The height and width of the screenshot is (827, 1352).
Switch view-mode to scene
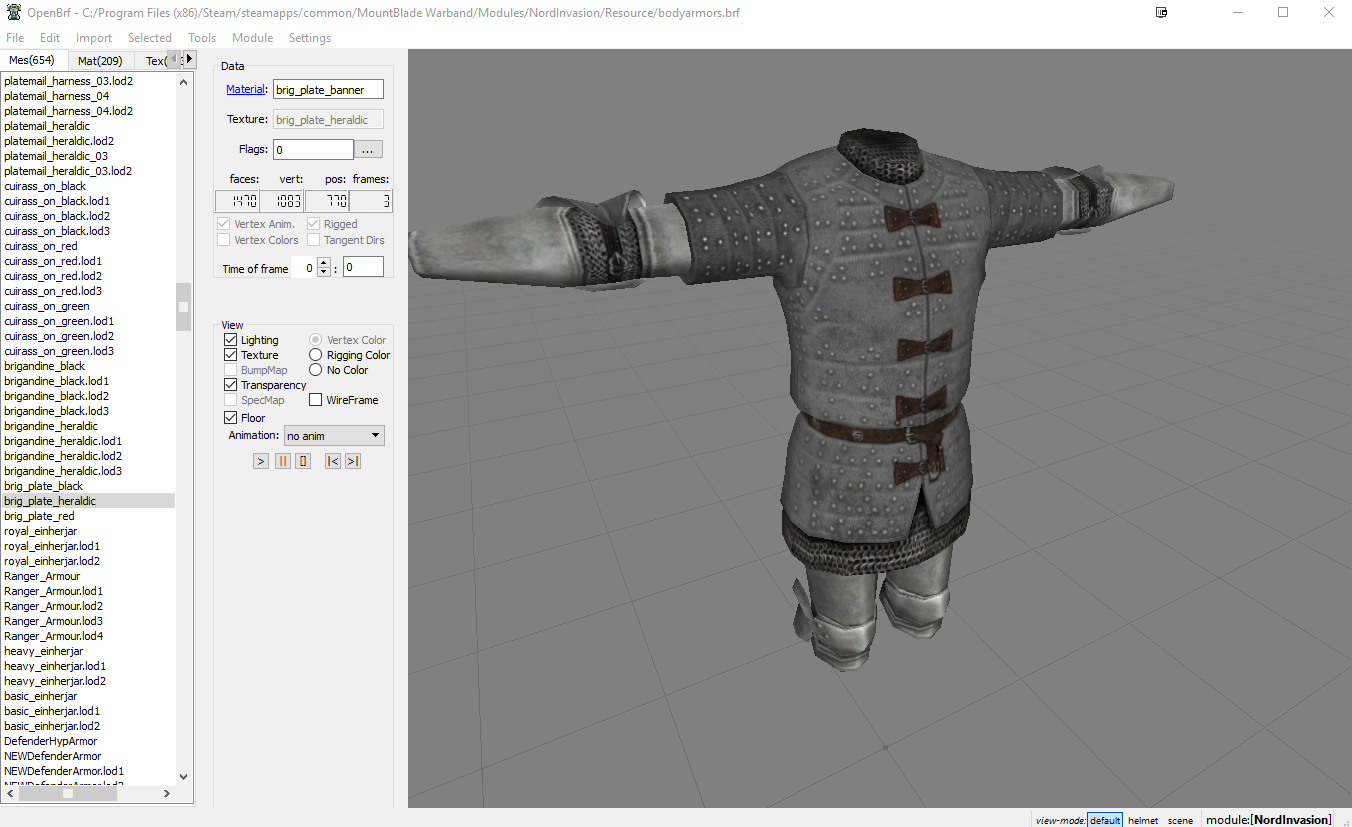(x=1180, y=820)
